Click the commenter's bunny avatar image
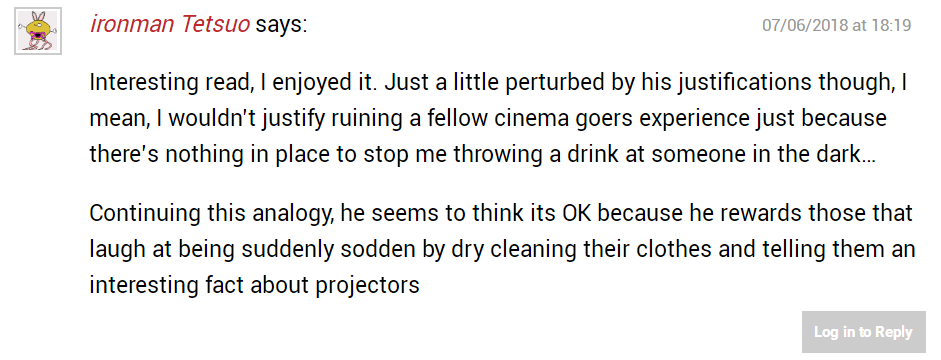This screenshot has width=941, height=360. pos(38,31)
